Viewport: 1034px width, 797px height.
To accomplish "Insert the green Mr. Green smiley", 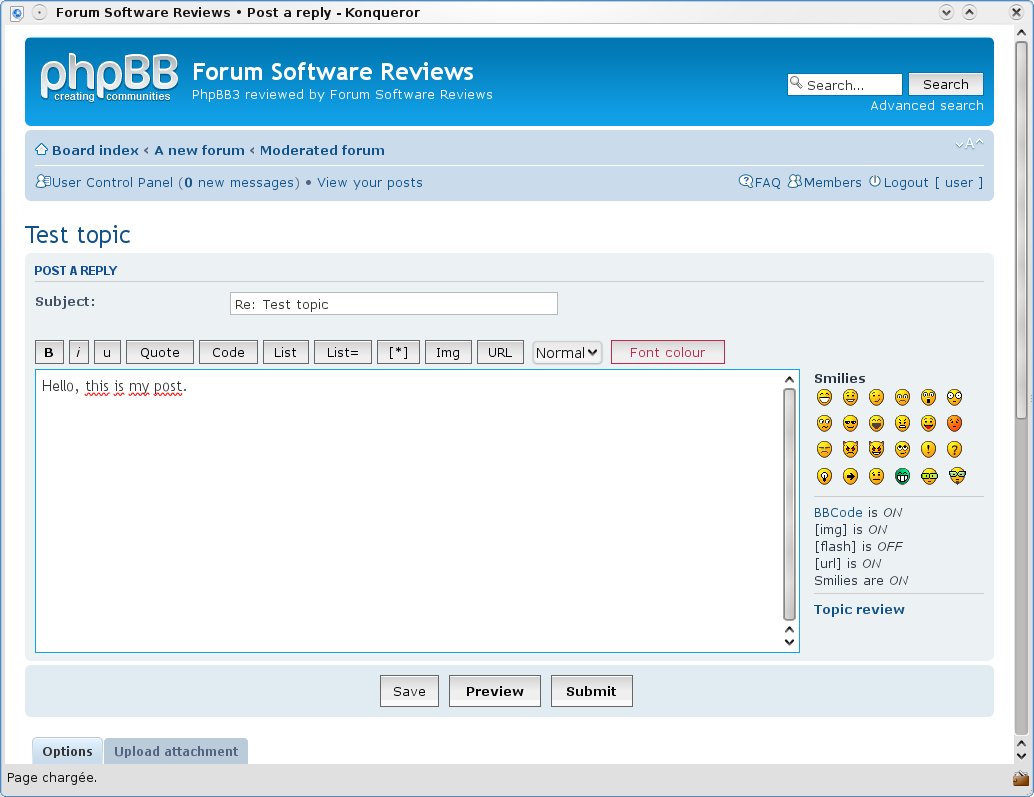I will pyautogui.click(x=902, y=476).
